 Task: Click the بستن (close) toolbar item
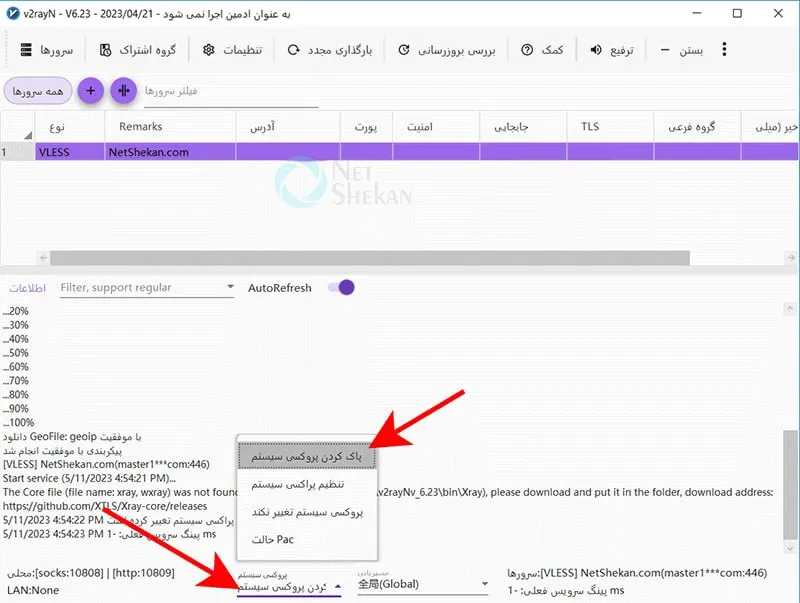point(681,50)
